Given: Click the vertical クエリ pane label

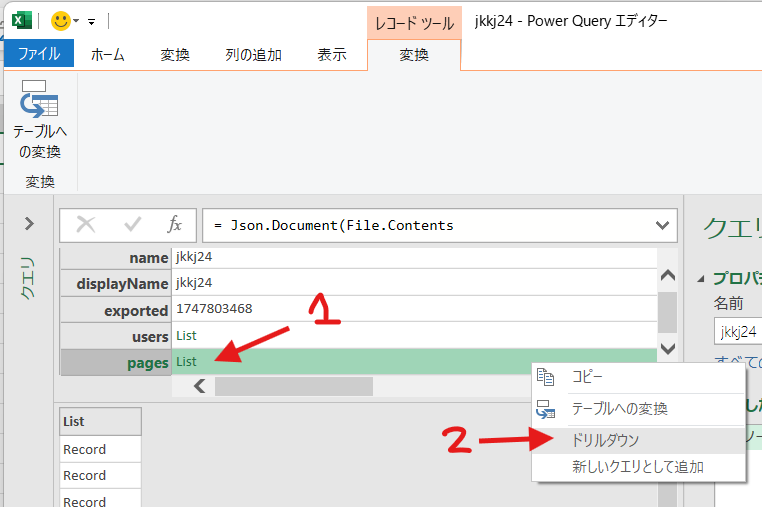Looking at the screenshot, I should point(28,278).
